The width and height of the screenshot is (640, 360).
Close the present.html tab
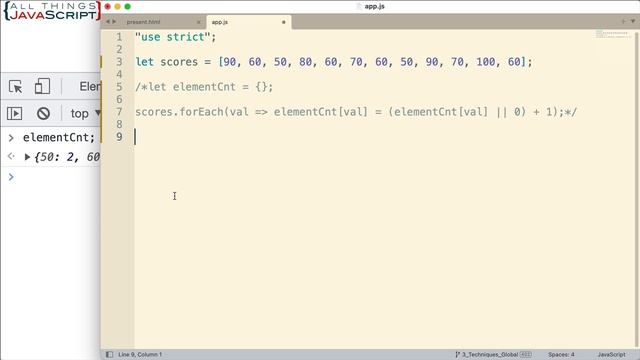pos(198,22)
